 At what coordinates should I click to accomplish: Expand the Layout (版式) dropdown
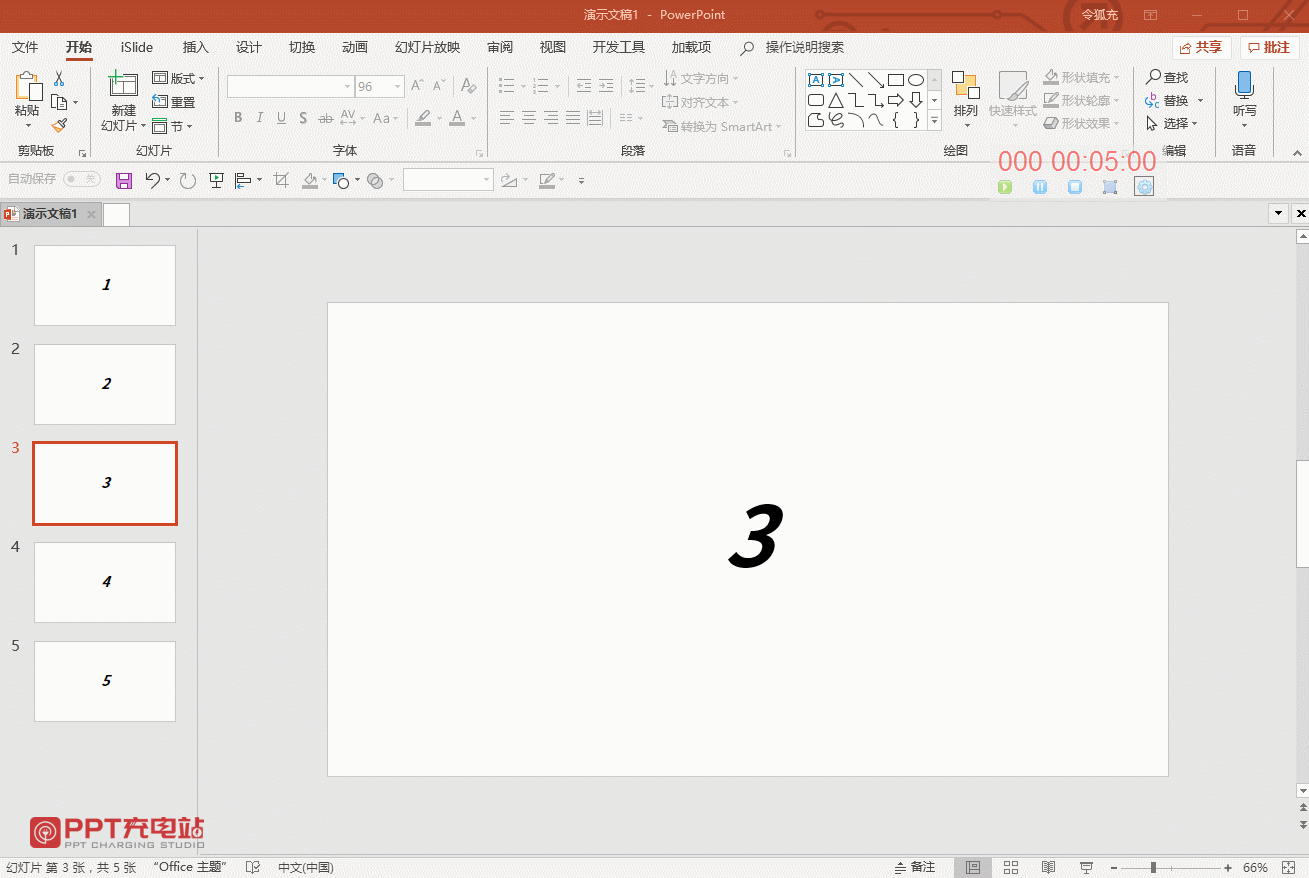tap(178, 78)
